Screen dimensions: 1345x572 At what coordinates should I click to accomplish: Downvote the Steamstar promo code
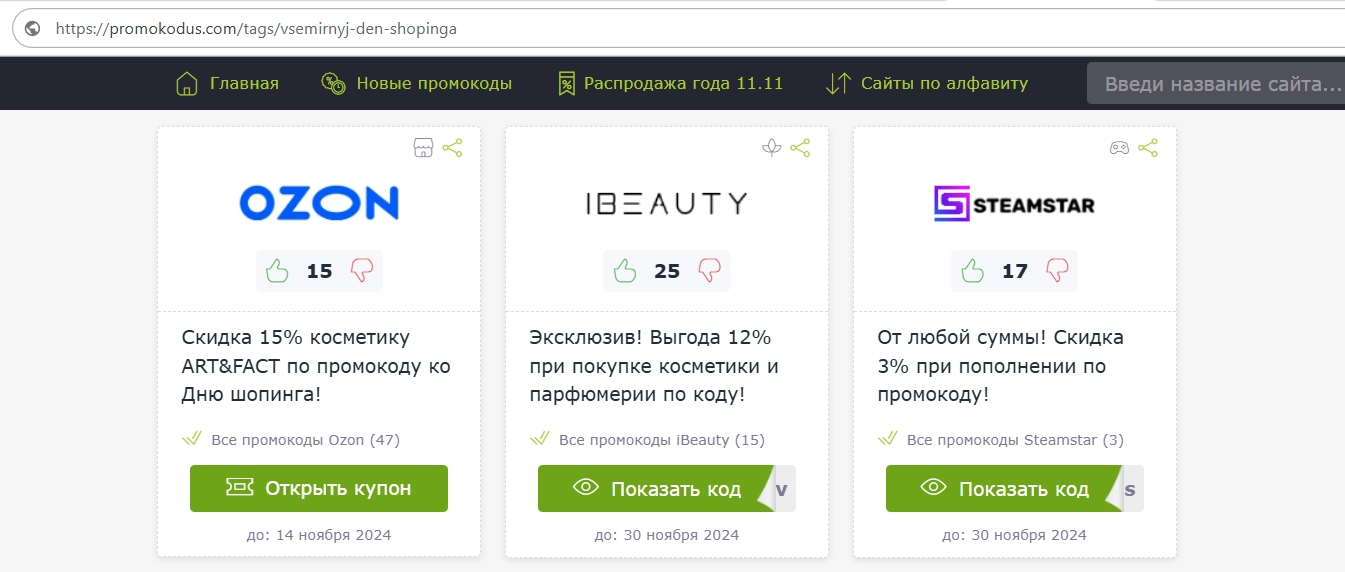1057,271
